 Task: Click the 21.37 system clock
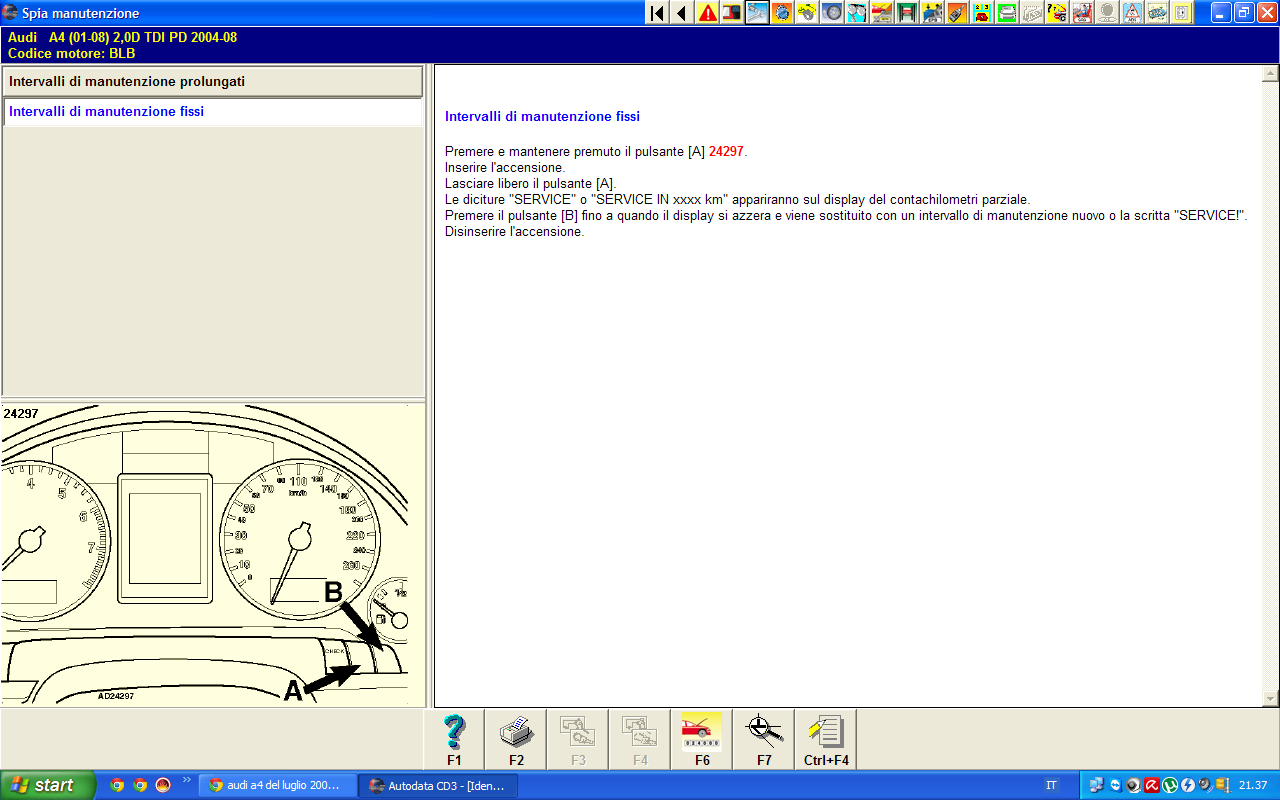pyautogui.click(x=1253, y=785)
